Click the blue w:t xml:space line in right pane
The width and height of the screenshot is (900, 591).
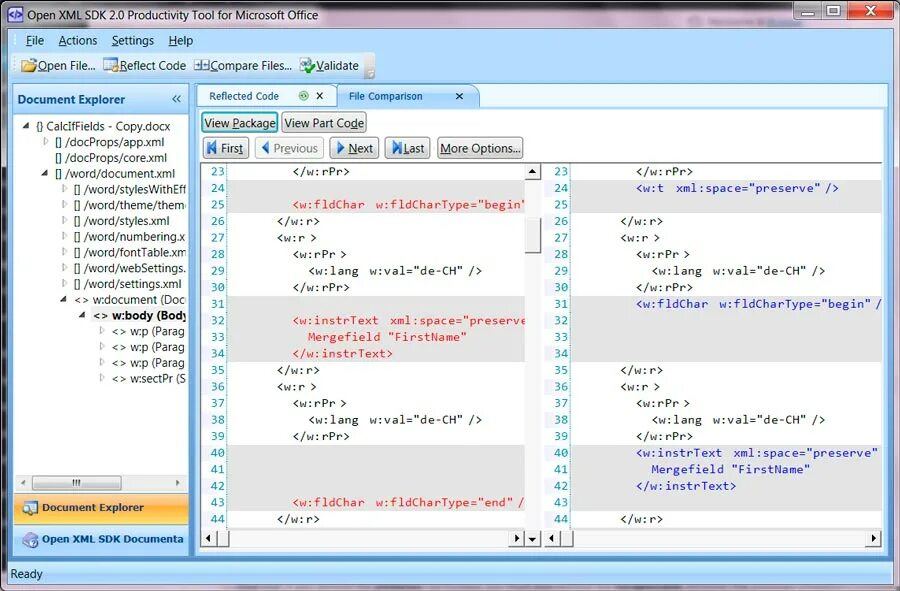click(737, 188)
